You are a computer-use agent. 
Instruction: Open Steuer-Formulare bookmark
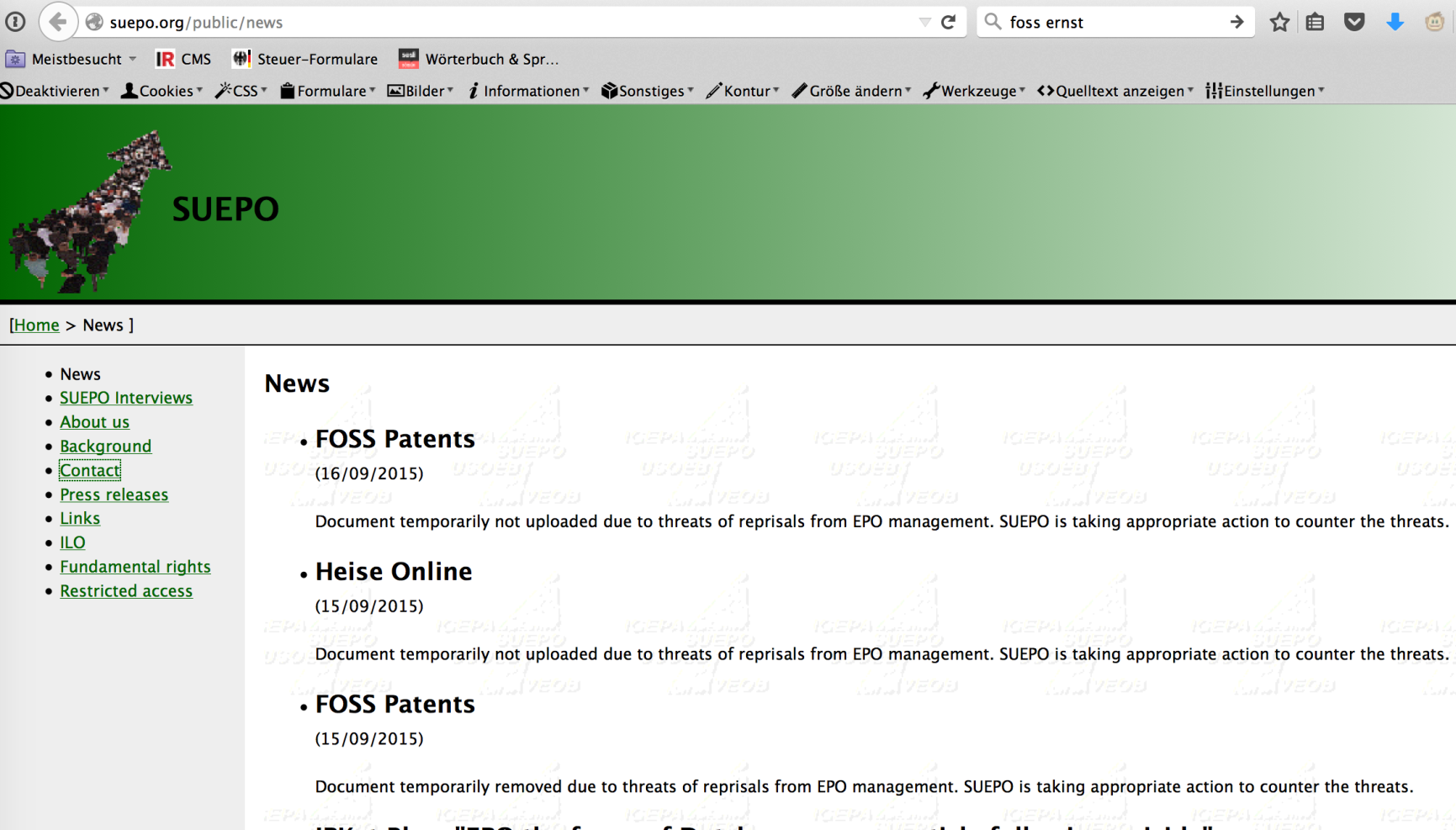pyautogui.click(x=305, y=59)
